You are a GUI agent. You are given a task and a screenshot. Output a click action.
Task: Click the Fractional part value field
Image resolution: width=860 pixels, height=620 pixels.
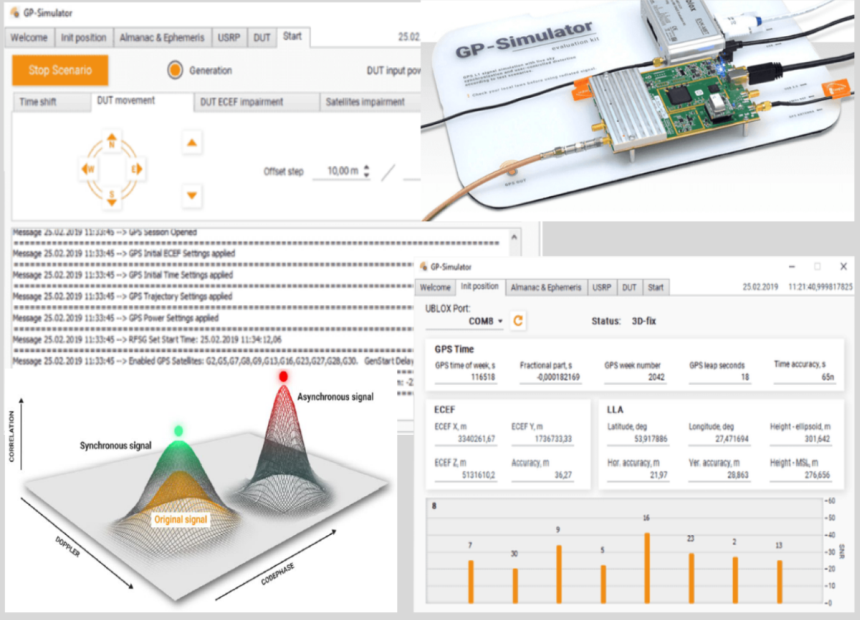coord(550,377)
